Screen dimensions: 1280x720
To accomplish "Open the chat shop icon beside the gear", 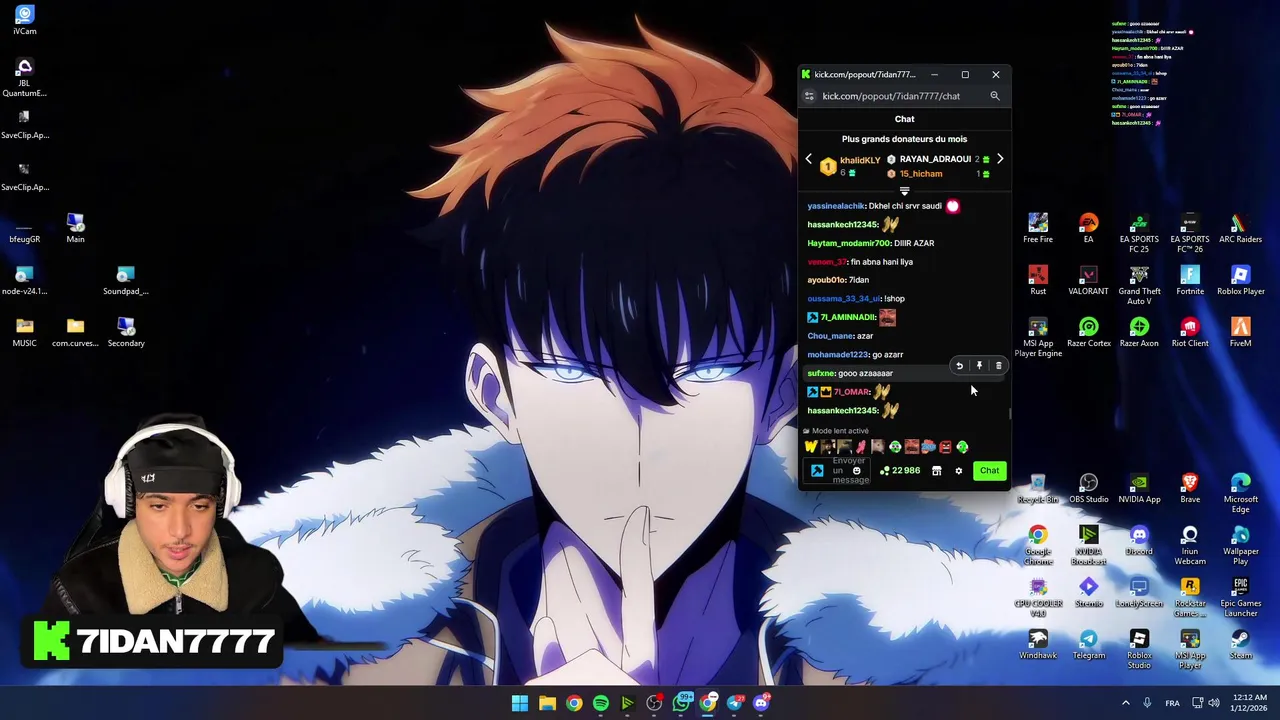I will (937, 471).
